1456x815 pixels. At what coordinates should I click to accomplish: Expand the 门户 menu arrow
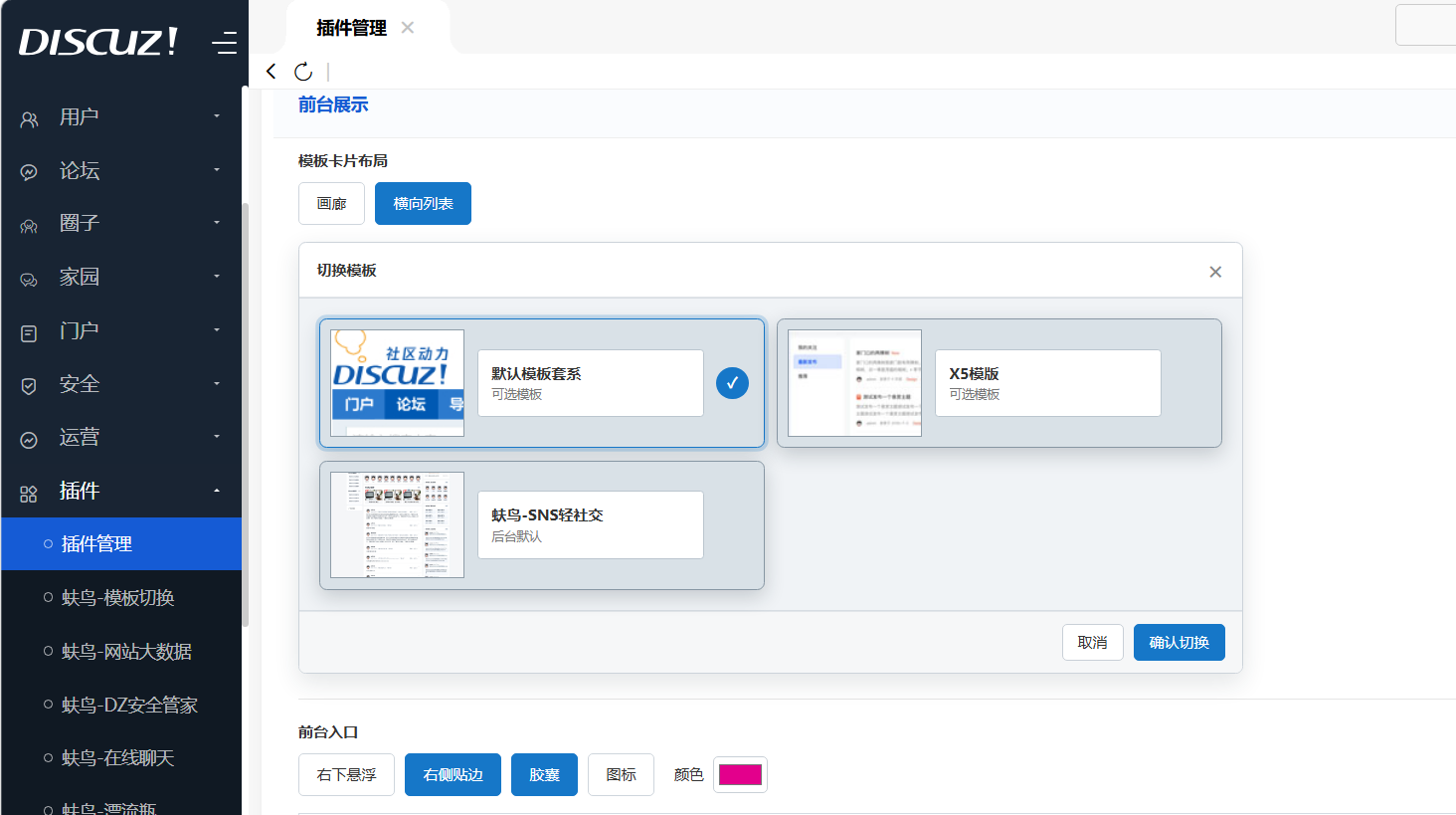point(217,330)
